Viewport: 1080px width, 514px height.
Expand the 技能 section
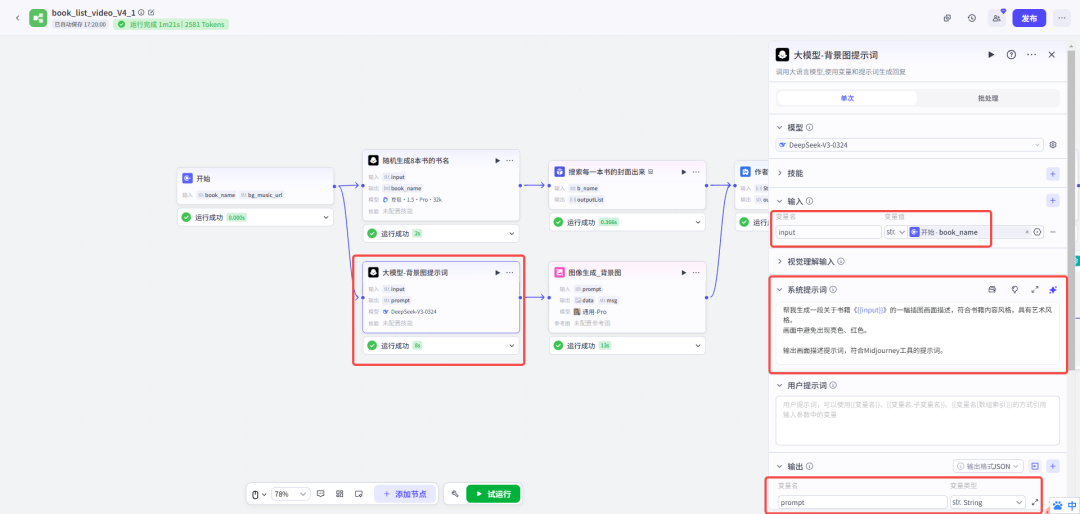(x=781, y=173)
